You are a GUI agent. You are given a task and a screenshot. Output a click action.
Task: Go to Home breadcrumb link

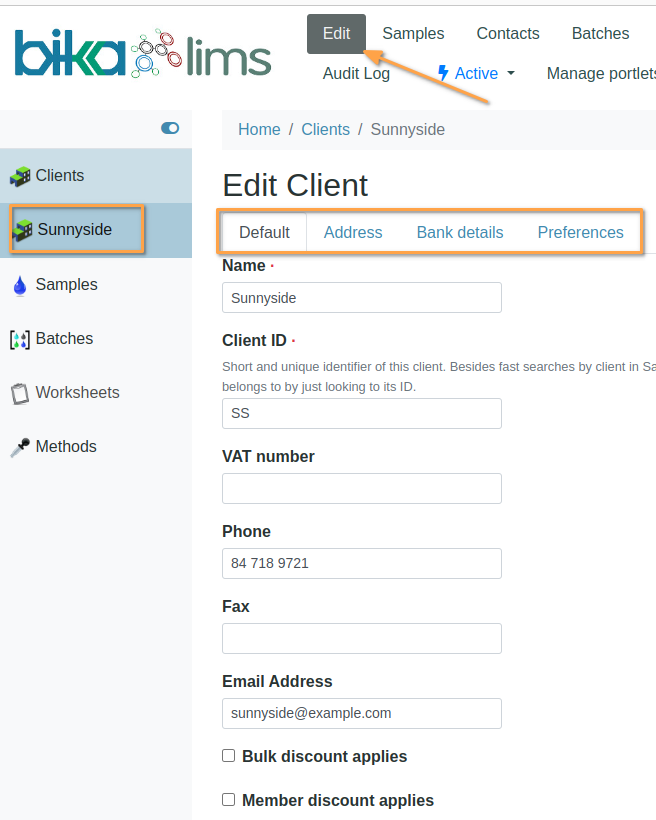point(259,129)
